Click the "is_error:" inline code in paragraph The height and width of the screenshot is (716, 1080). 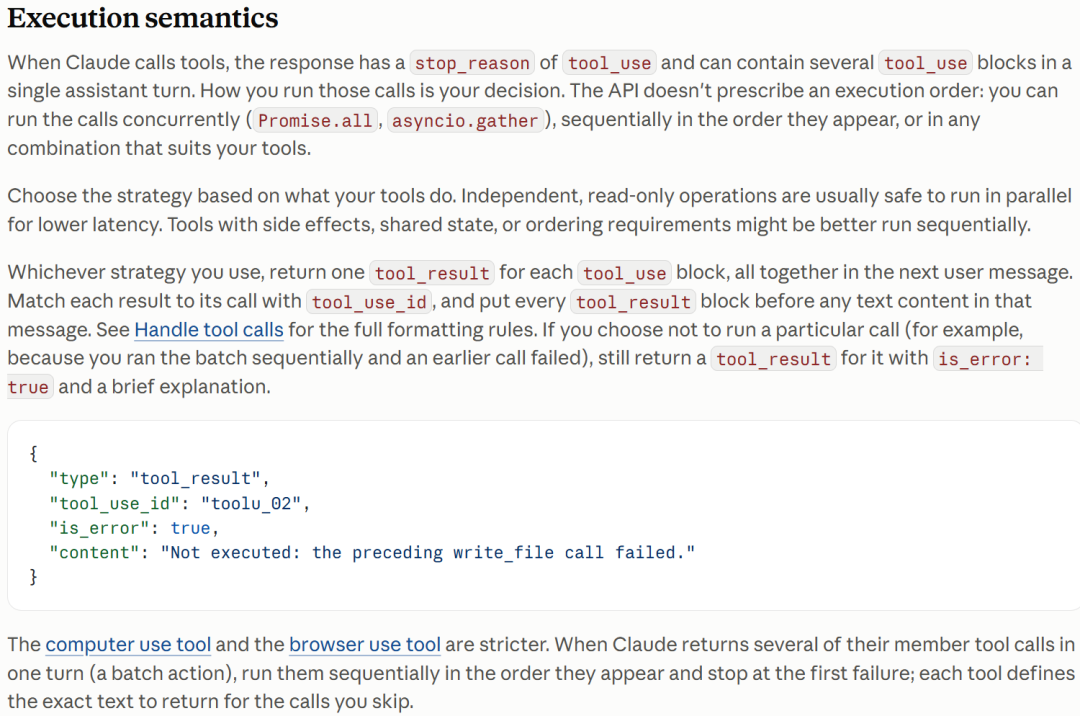(x=988, y=359)
